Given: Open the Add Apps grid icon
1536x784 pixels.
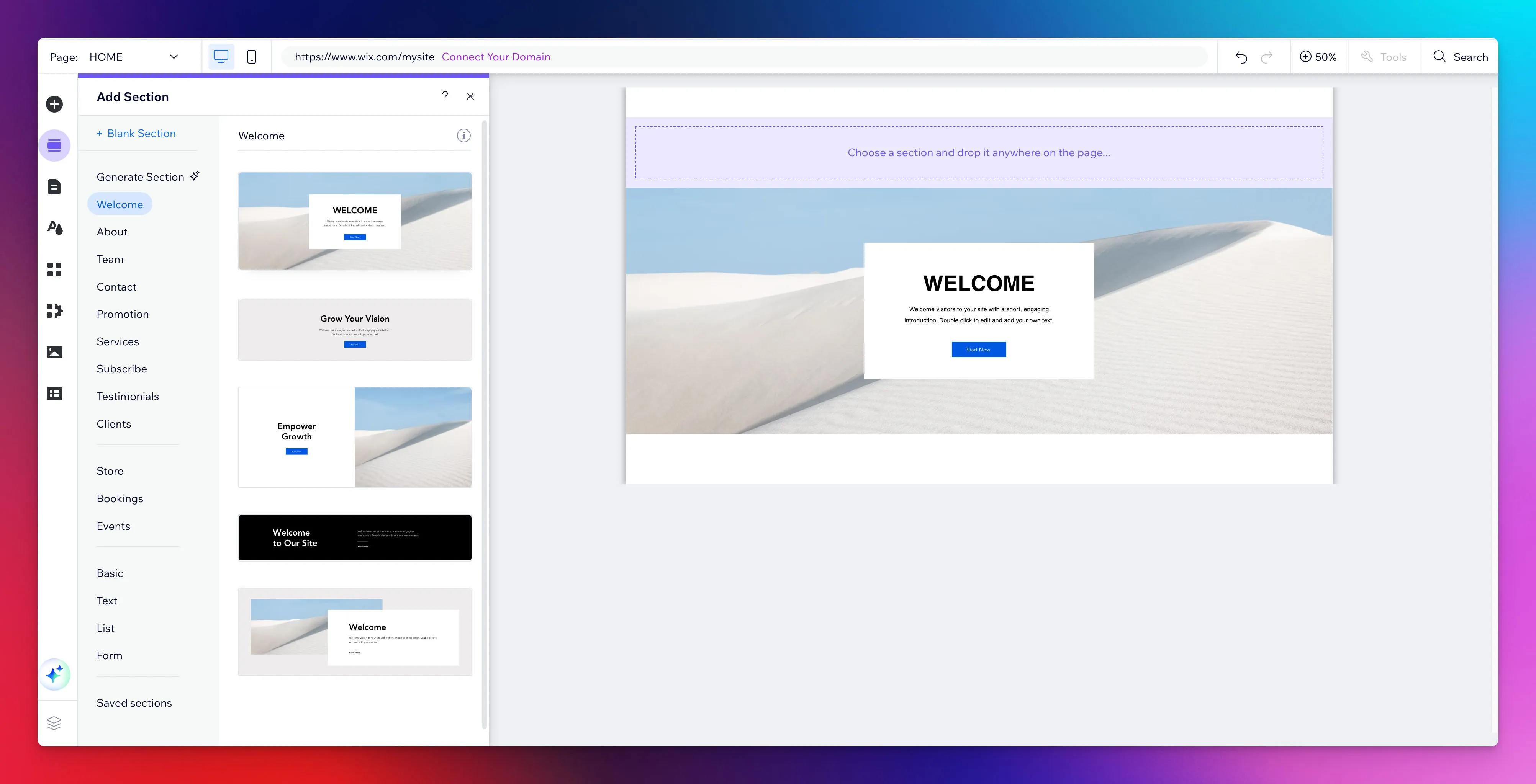Looking at the screenshot, I should click(54, 269).
